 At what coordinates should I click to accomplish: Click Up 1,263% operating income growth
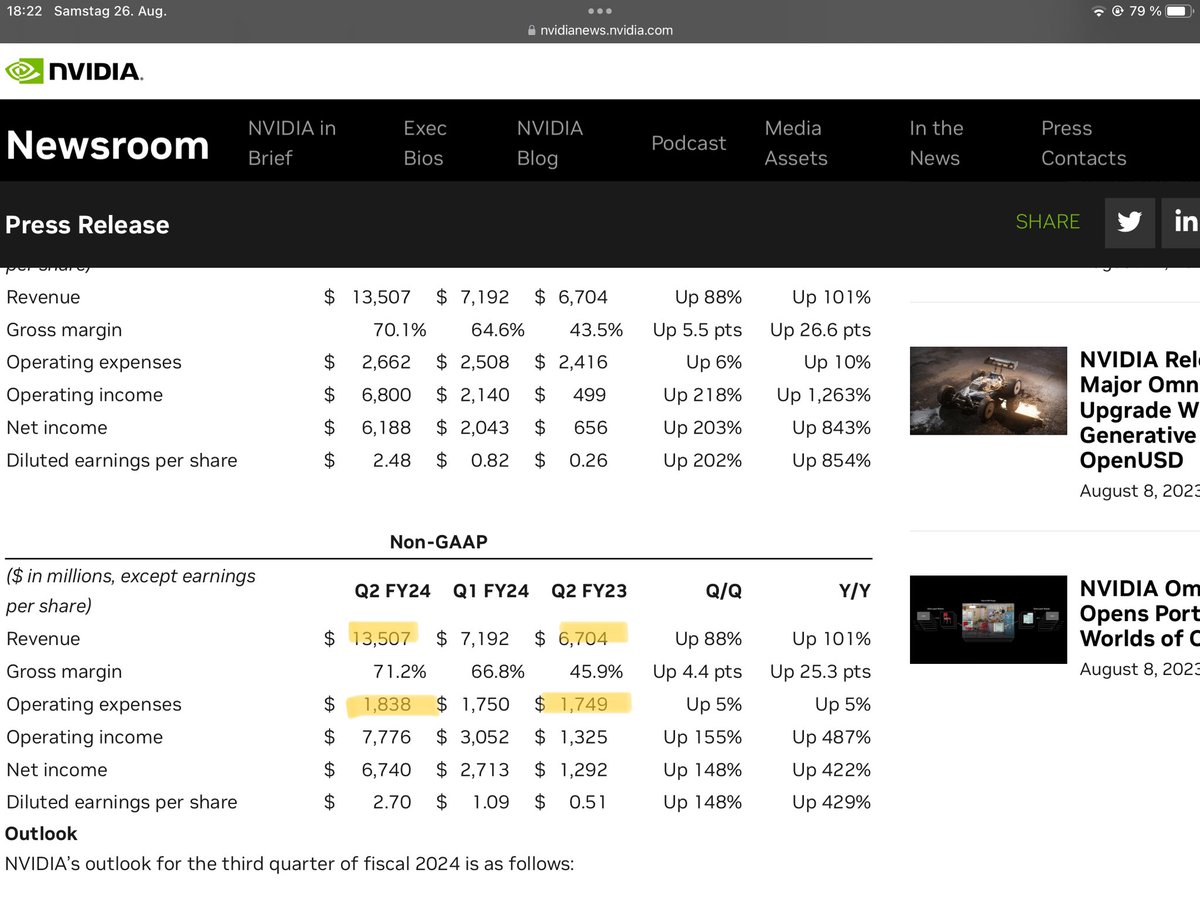pos(824,395)
